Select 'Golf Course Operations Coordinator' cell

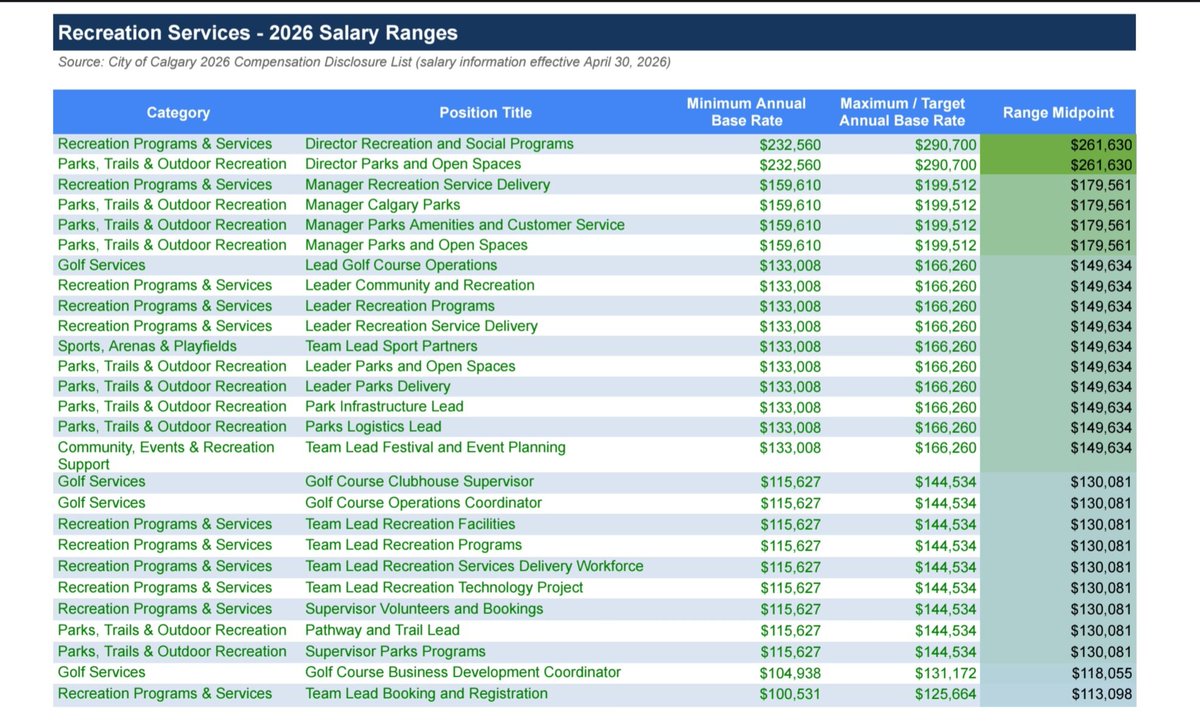tap(423, 502)
